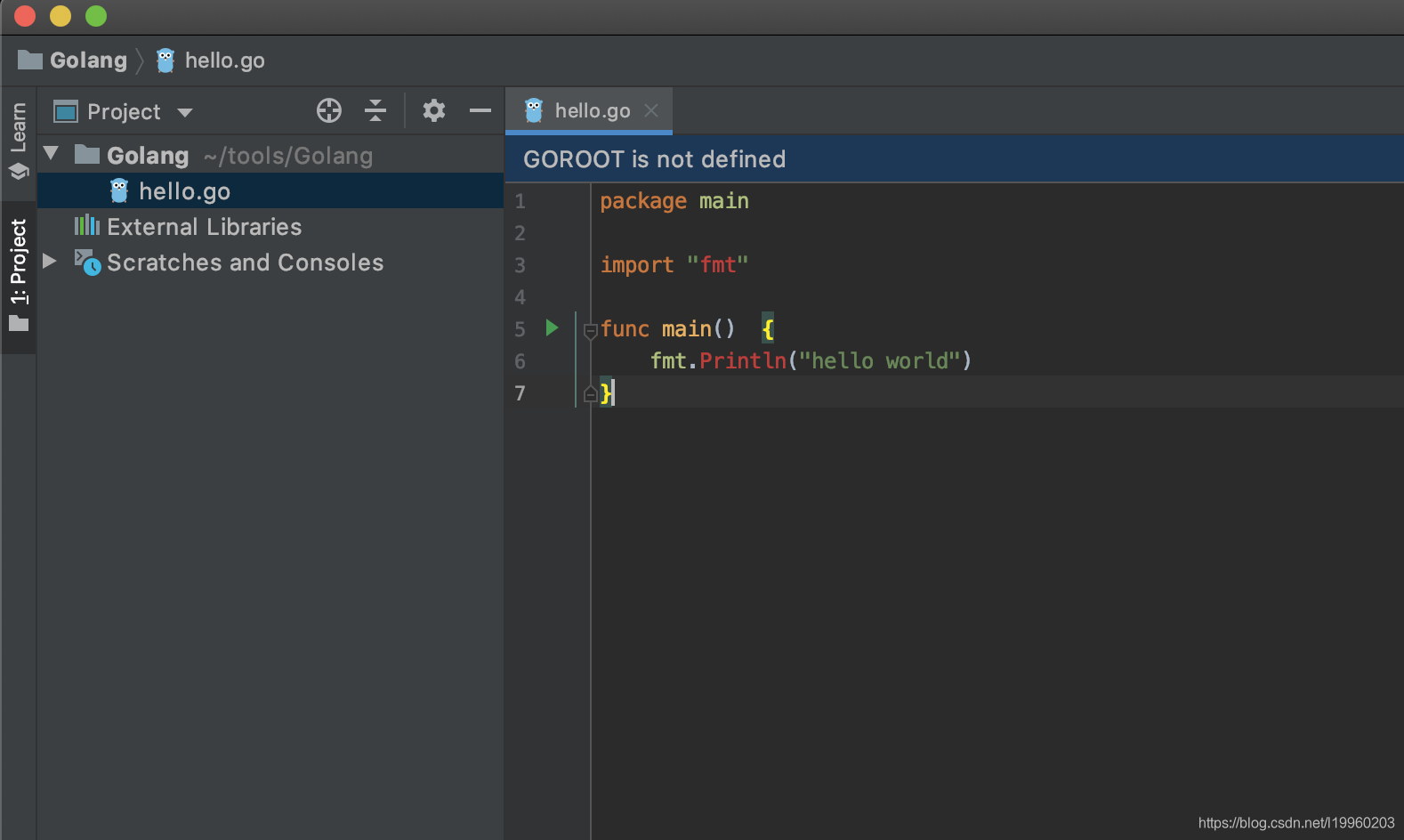Hide the Project tool window
The height and width of the screenshot is (840, 1404).
pos(480,110)
